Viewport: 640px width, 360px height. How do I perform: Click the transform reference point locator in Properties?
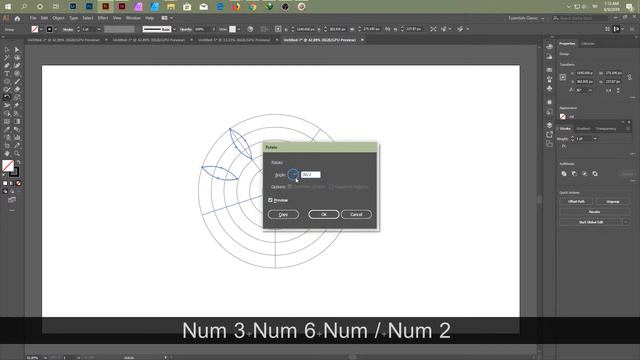[563, 77]
